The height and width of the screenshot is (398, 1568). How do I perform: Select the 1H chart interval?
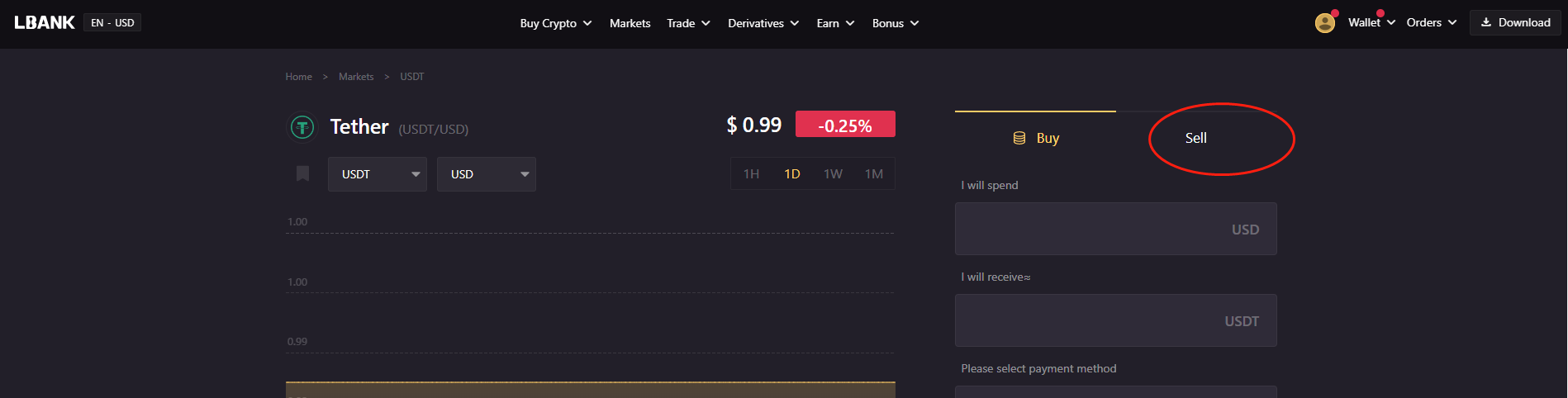click(x=751, y=173)
